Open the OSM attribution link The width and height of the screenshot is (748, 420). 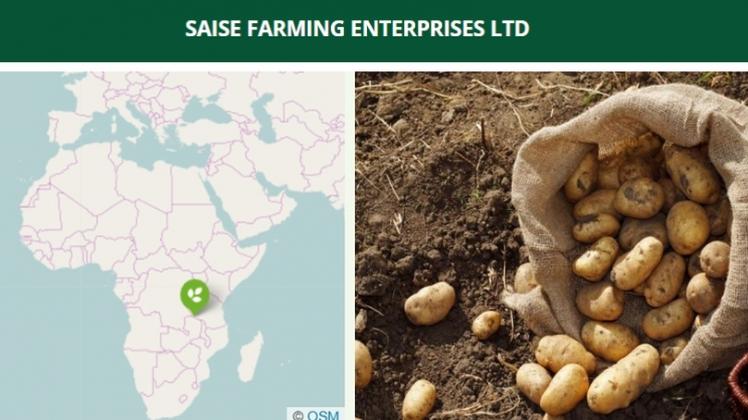click(323, 415)
